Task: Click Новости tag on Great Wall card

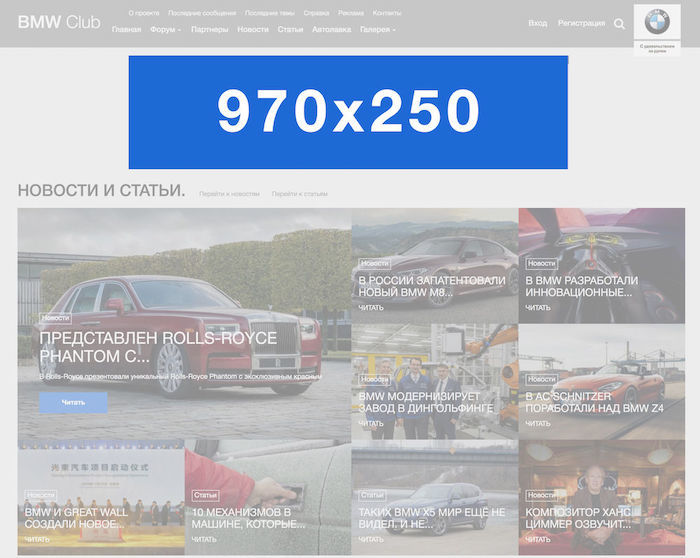Action: click(x=41, y=496)
